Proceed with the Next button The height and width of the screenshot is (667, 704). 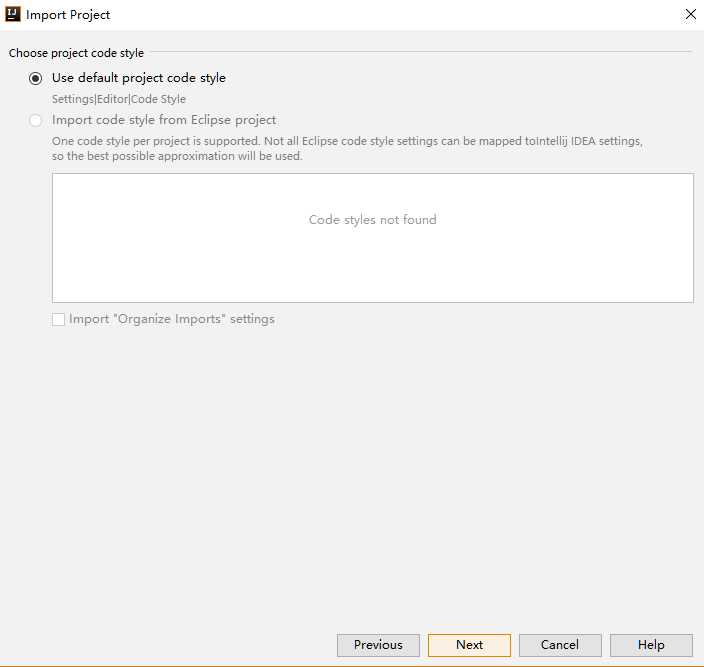469,645
